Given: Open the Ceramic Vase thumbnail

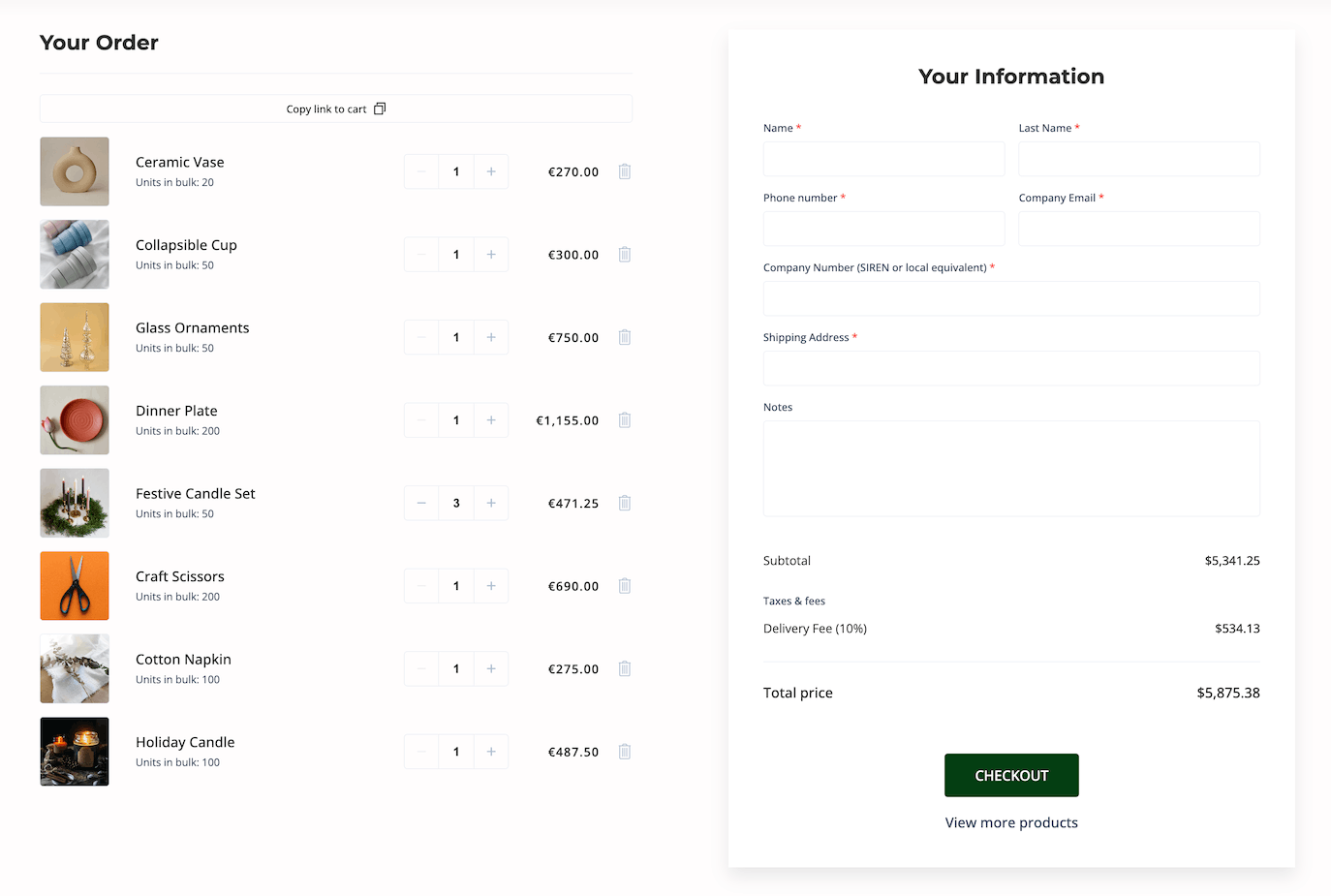Looking at the screenshot, I should pos(75,171).
